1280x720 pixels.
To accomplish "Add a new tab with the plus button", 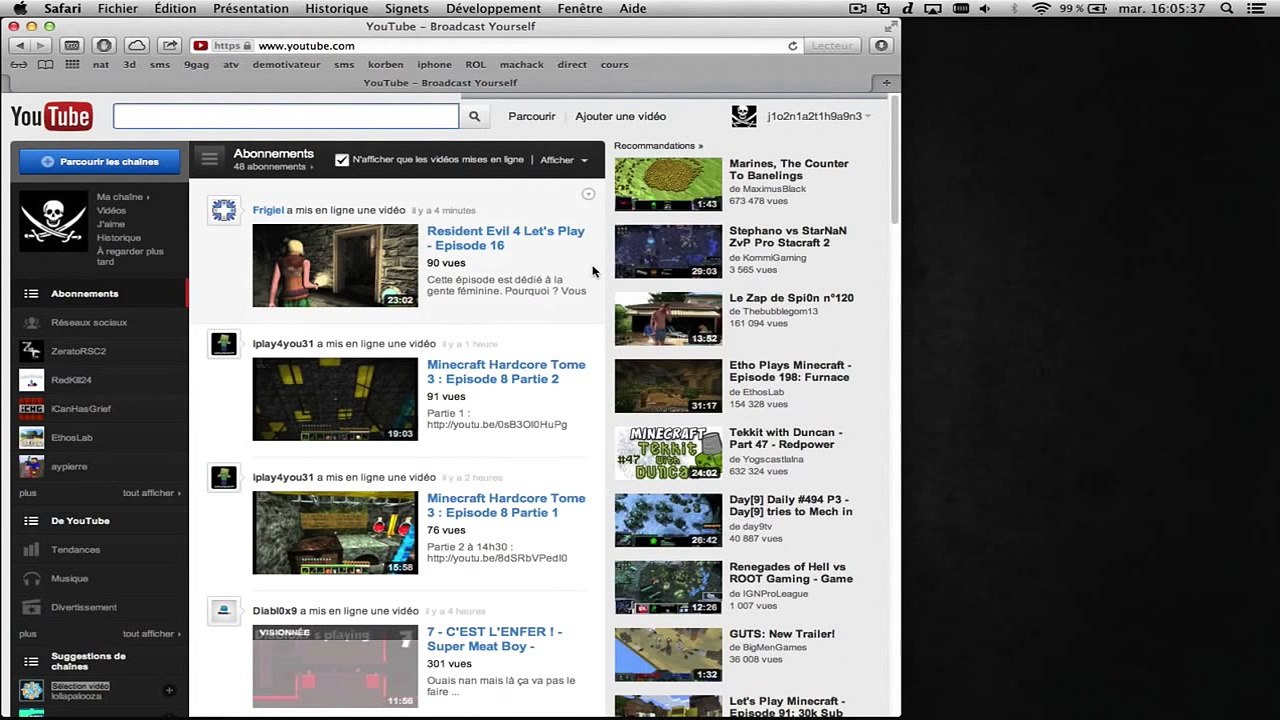I will point(886,83).
